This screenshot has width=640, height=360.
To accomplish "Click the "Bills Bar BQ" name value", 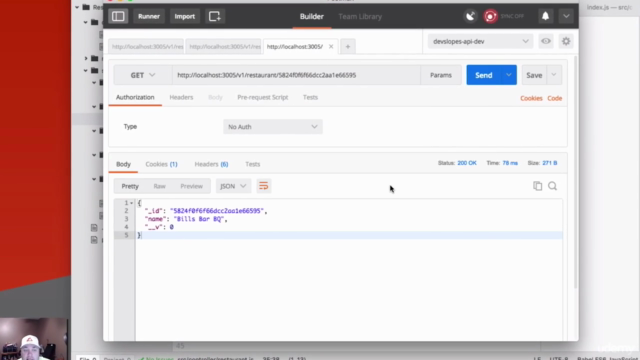I will [199, 219].
